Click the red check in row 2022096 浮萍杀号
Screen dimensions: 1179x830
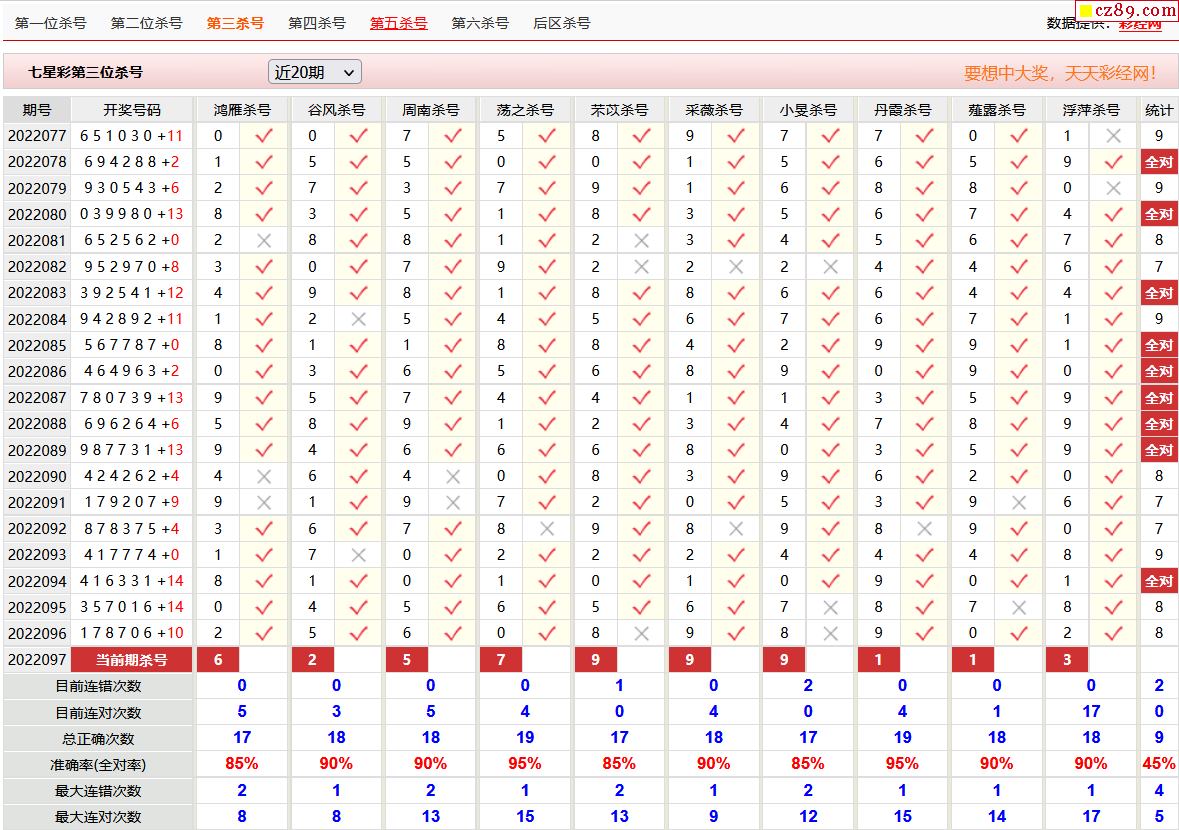click(1114, 633)
